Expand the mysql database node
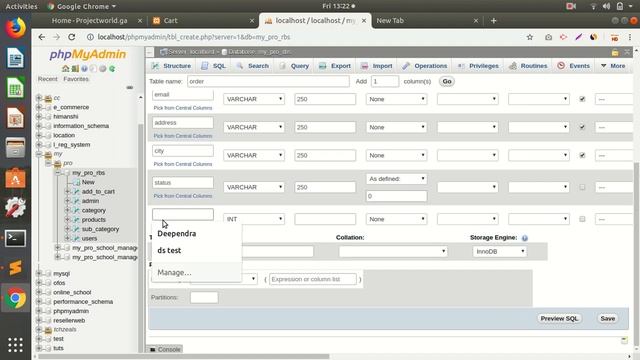Image resolution: width=640 pixels, height=360 pixels. point(39,273)
